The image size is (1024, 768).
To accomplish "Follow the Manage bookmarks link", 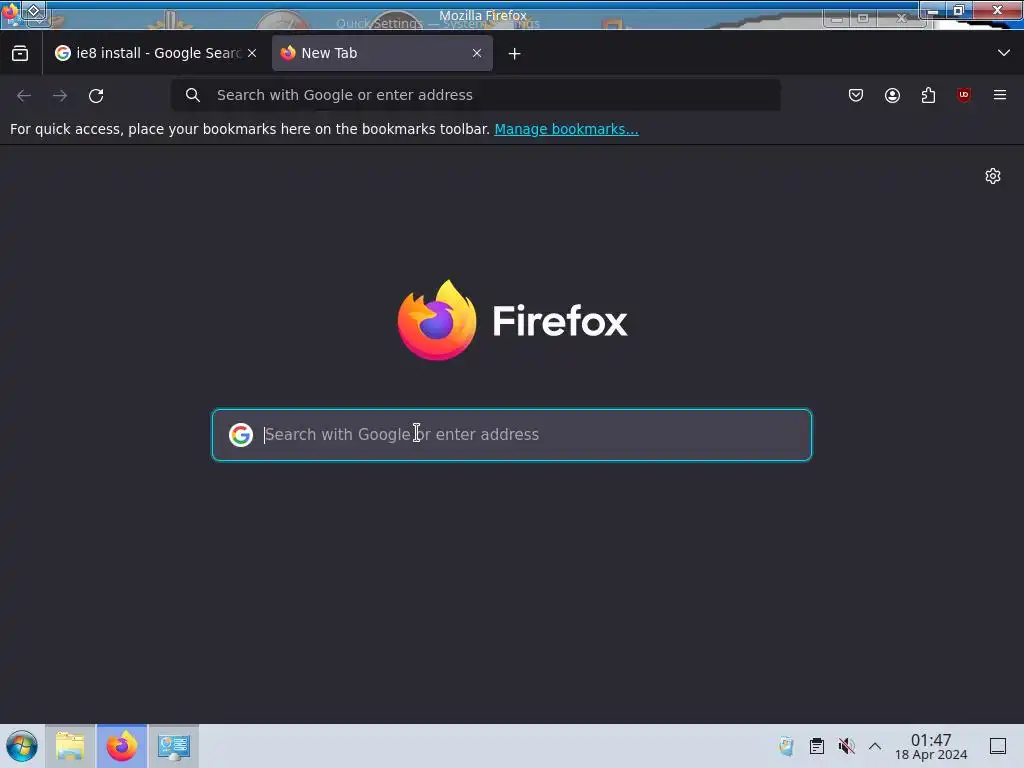I will coord(566,129).
